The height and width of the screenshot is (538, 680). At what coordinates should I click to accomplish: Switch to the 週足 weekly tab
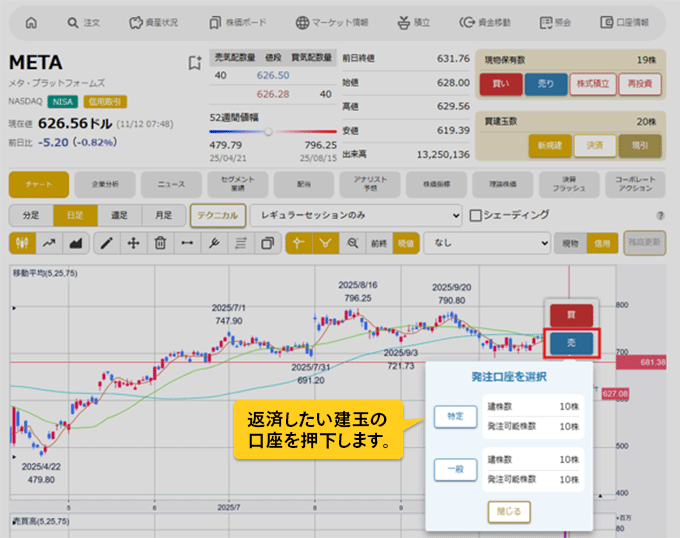(x=119, y=214)
